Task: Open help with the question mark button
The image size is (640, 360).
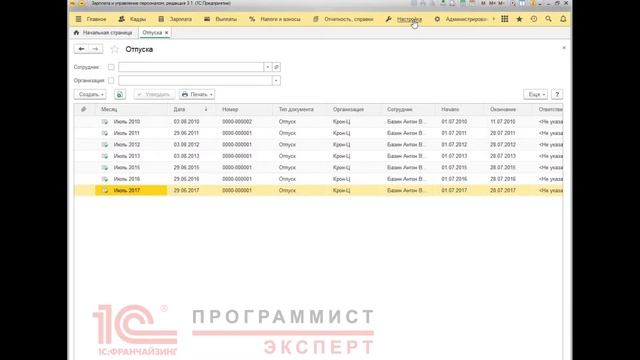Action: [x=557, y=94]
